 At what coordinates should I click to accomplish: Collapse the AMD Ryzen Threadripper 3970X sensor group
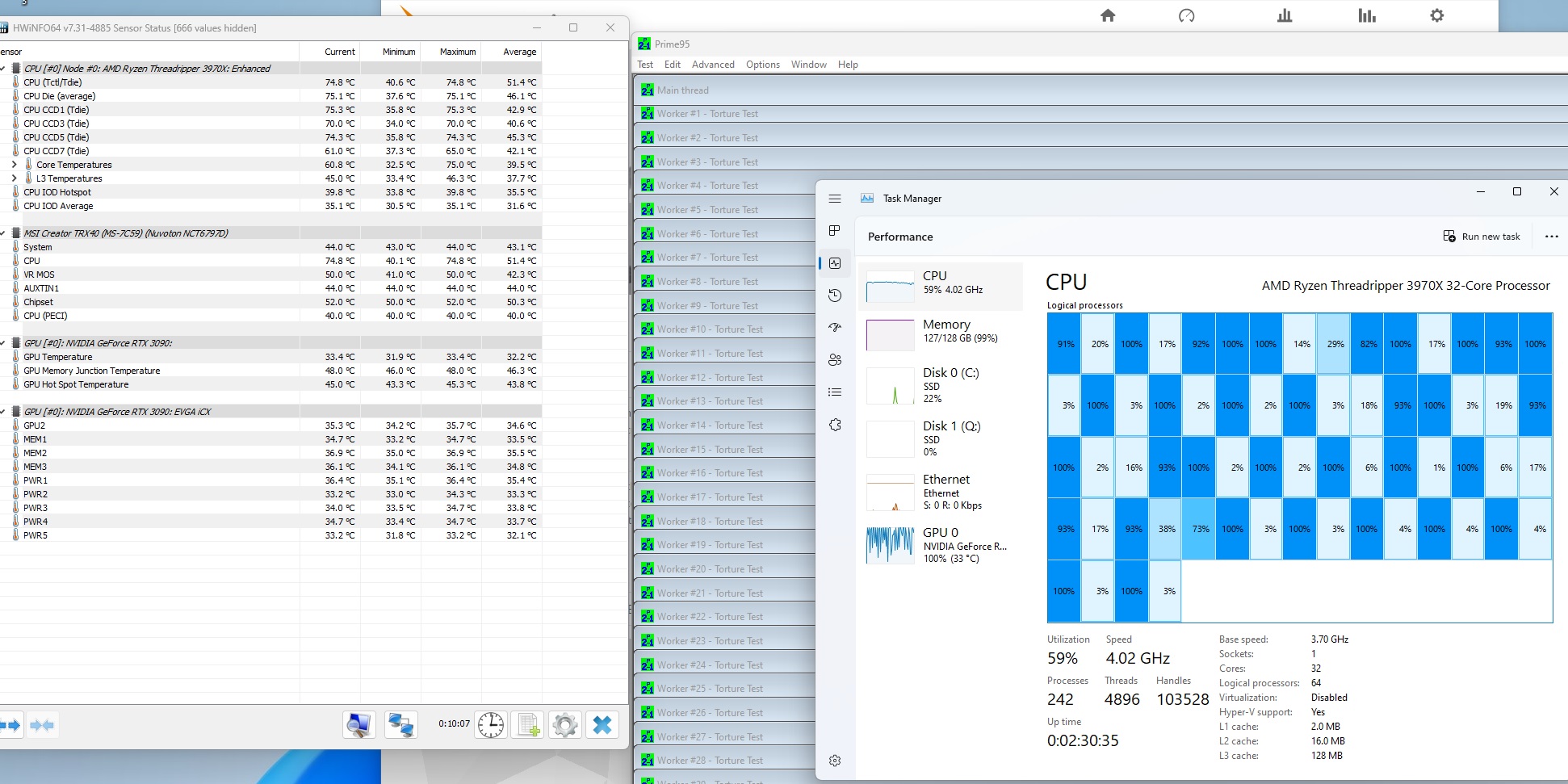[3, 69]
